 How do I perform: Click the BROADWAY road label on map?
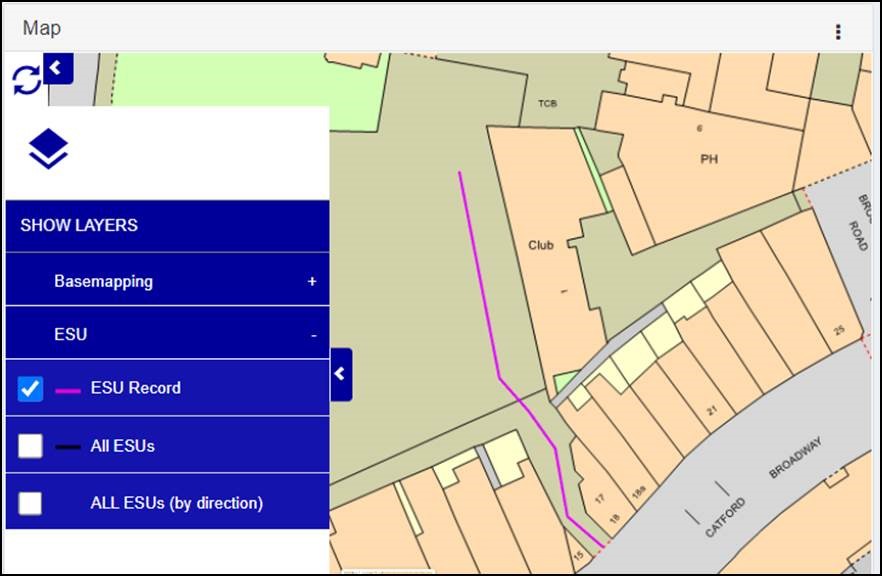(795, 458)
